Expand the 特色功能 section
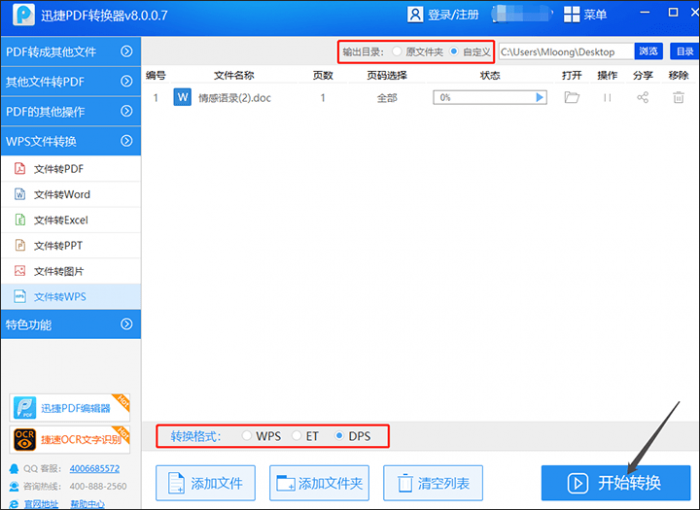 click(x=71, y=324)
